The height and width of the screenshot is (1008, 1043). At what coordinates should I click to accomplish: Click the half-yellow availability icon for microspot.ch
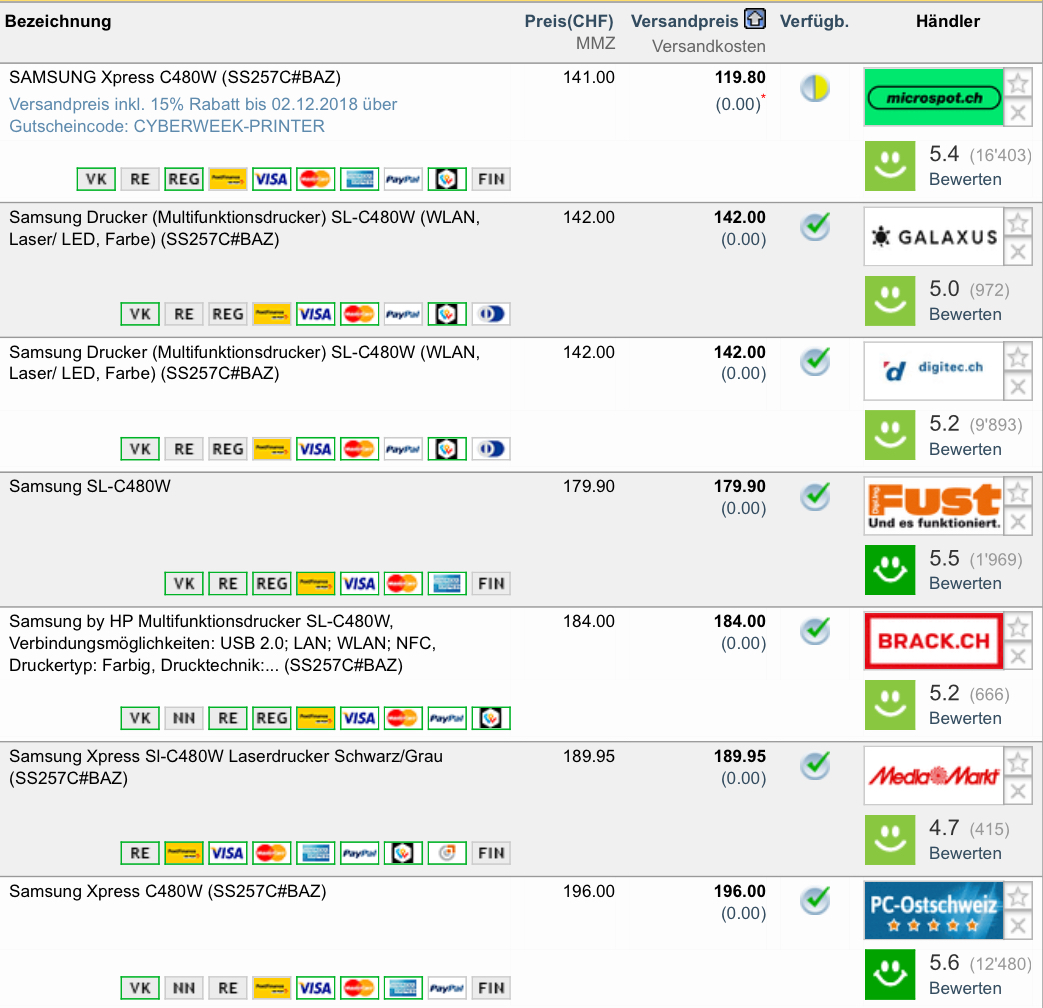pos(815,90)
